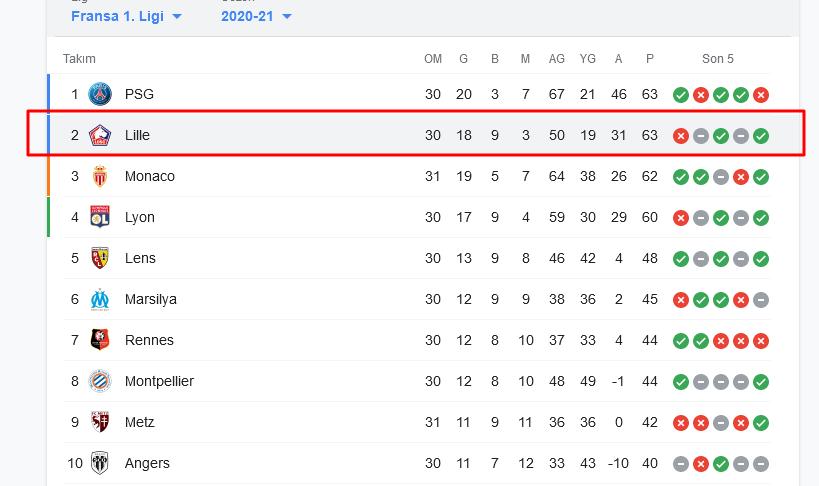Viewport: 819px width, 486px height.
Task: Click PSG's most recent red loss icon
Action: click(x=761, y=95)
